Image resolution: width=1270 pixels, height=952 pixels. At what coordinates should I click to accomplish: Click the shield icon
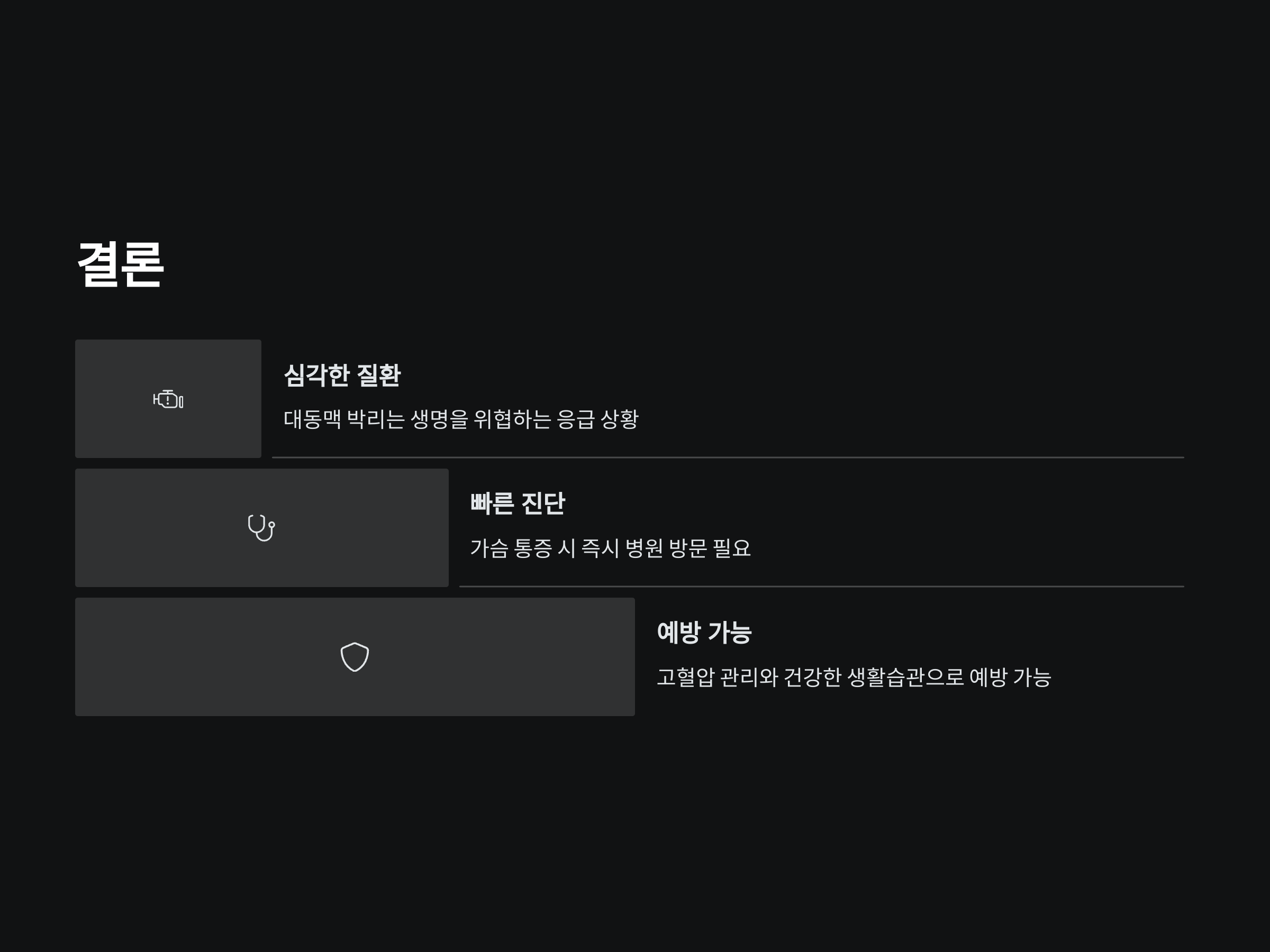click(355, 656)
